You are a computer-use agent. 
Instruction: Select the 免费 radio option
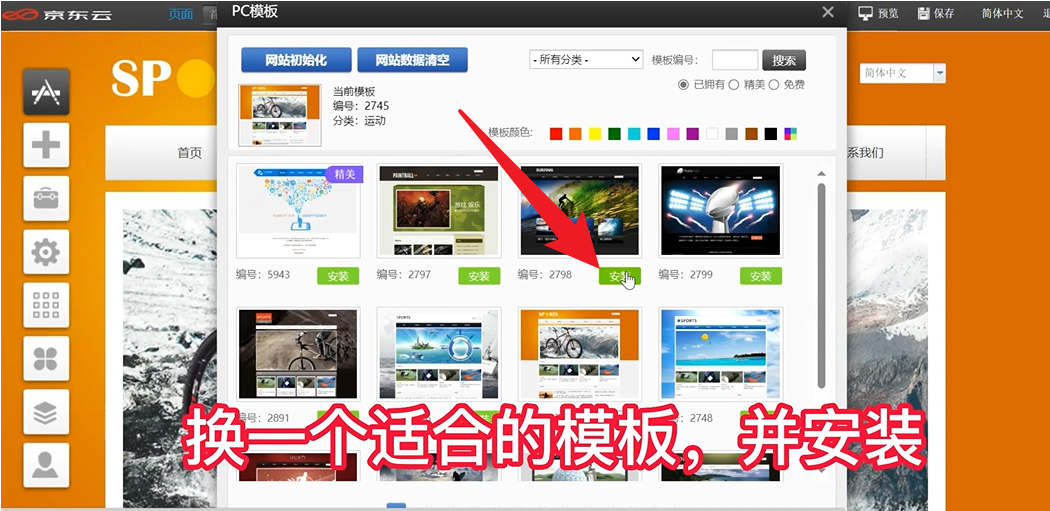point(773,85)
